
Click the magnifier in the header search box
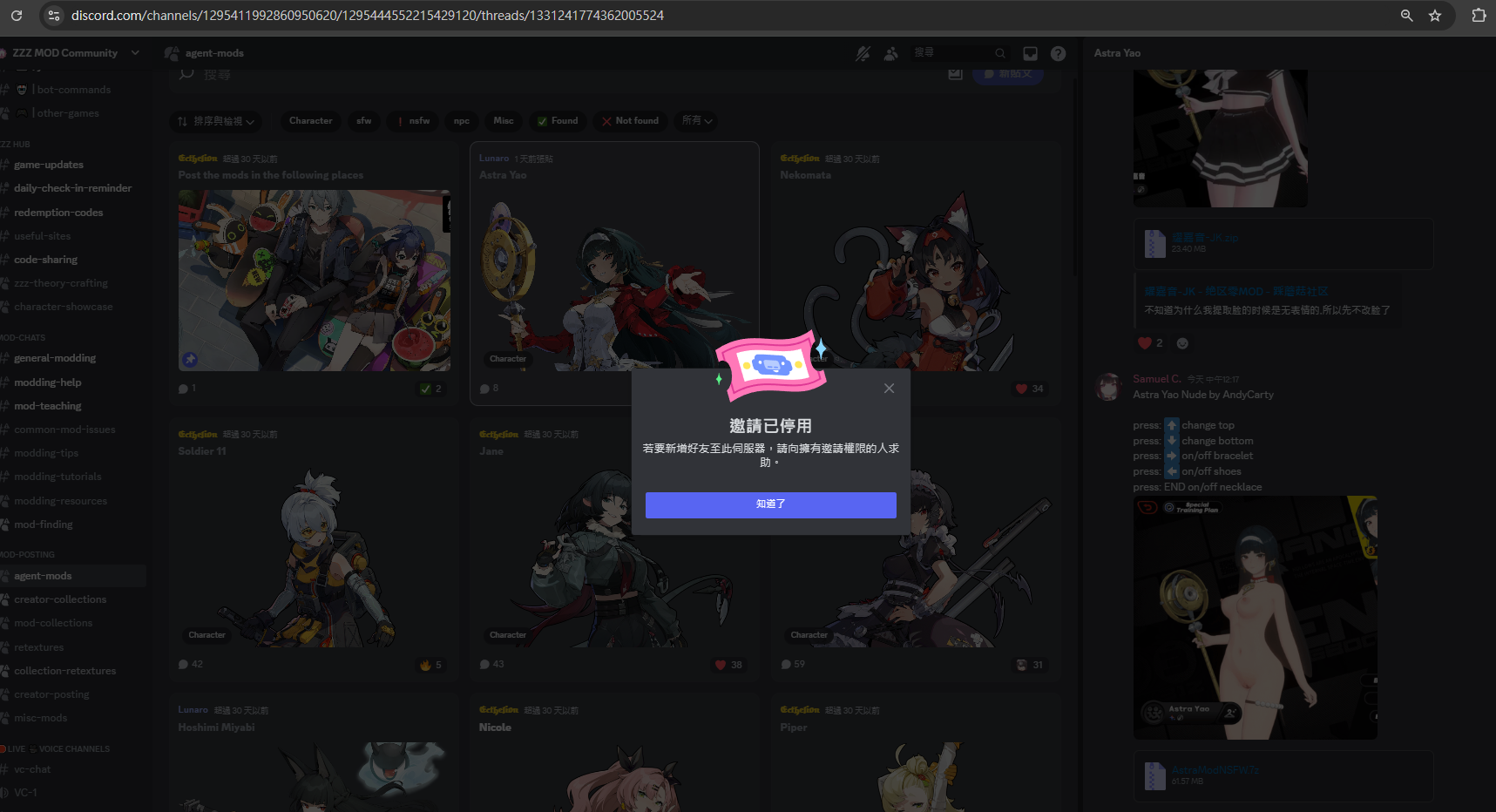(1000, 53)
